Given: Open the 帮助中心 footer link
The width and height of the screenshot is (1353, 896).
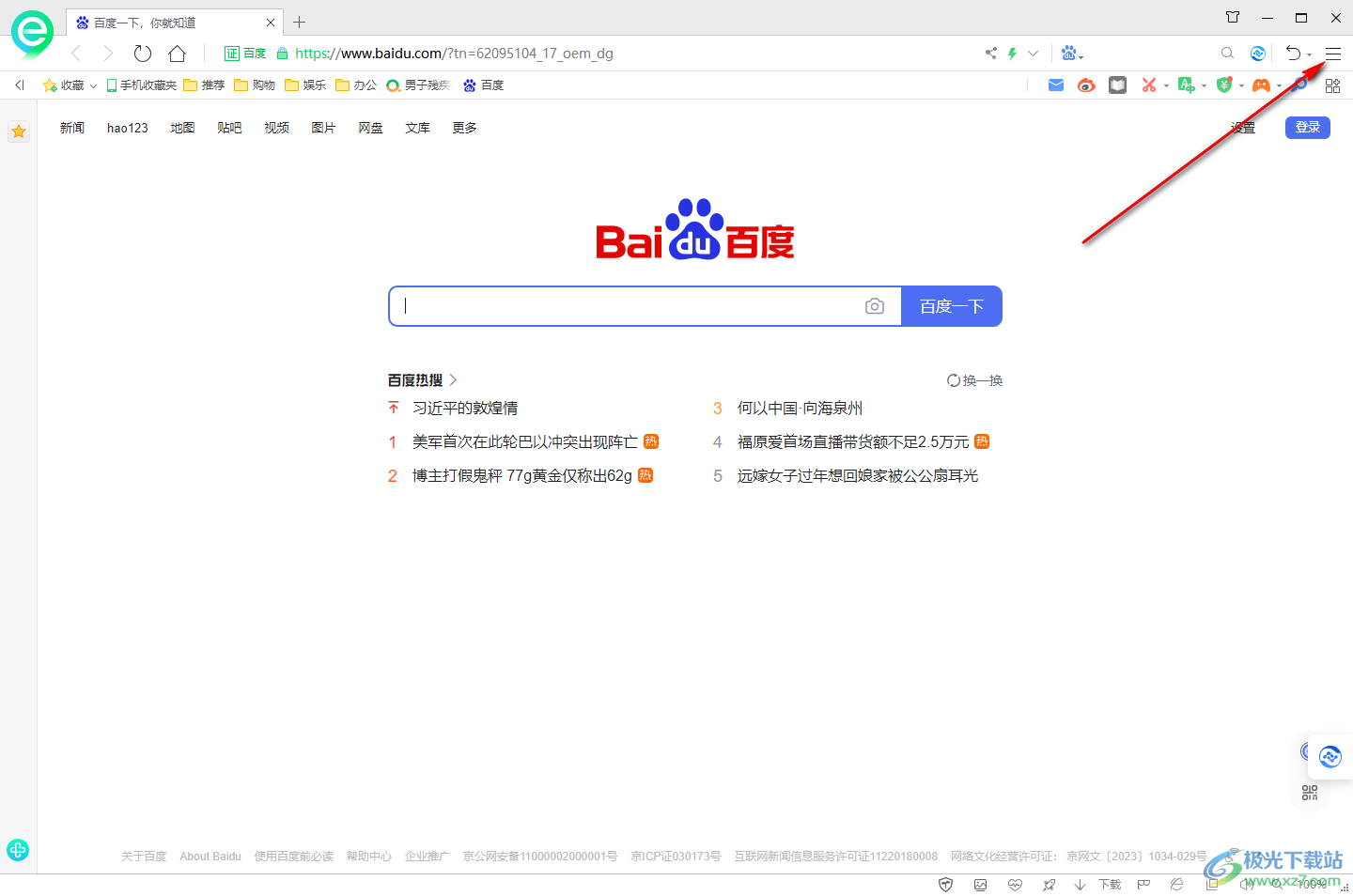Looking at the screenshot, I should click(x=369, y=857).
